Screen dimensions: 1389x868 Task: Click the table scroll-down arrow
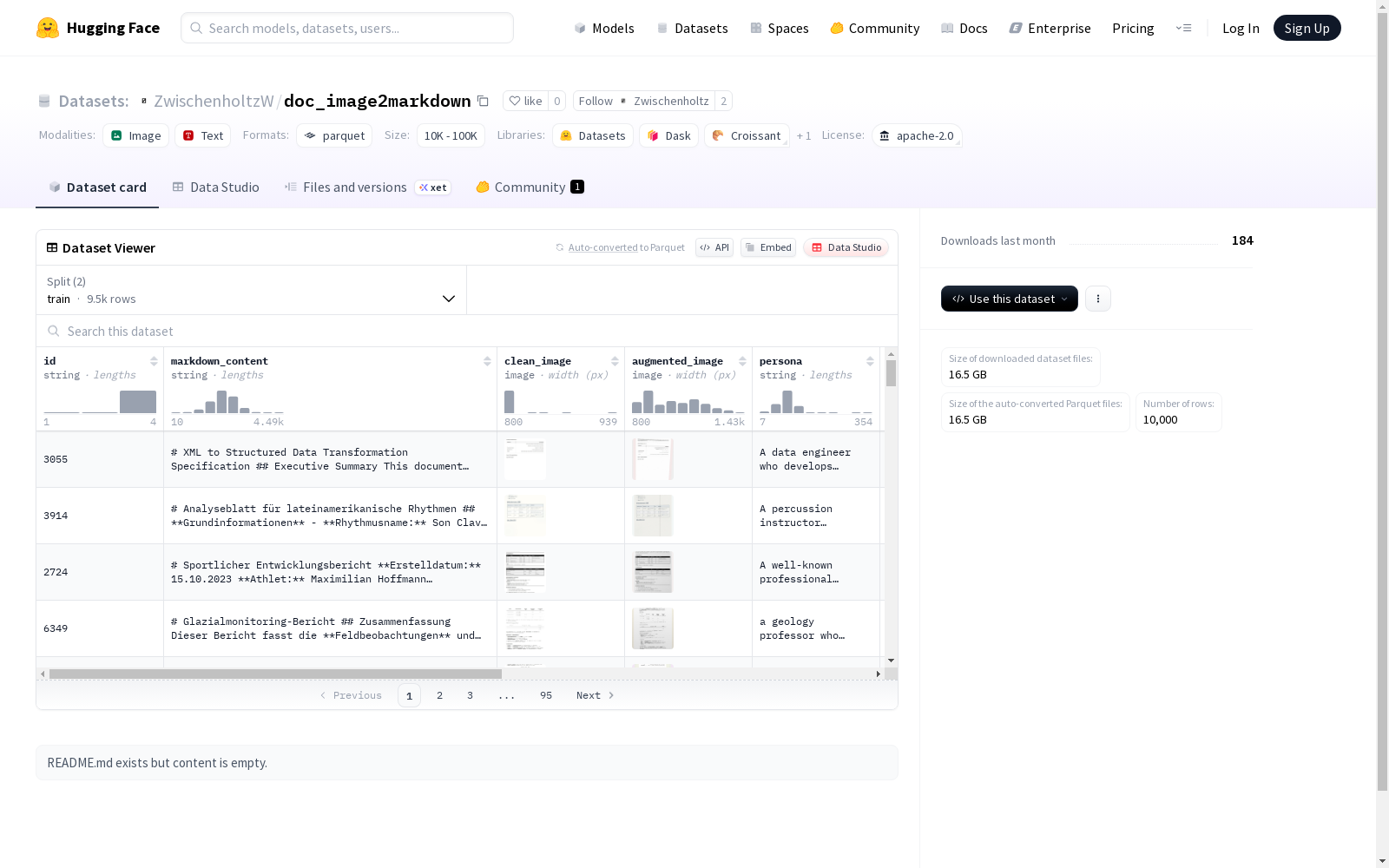(x=891, y=661)
